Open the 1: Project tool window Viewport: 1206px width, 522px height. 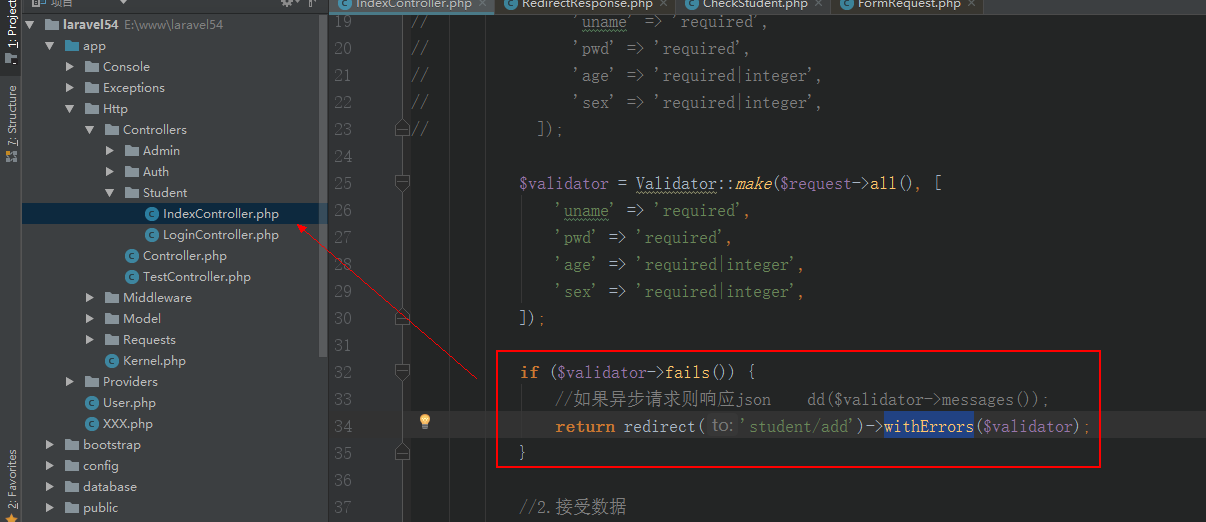coord(11,30)
